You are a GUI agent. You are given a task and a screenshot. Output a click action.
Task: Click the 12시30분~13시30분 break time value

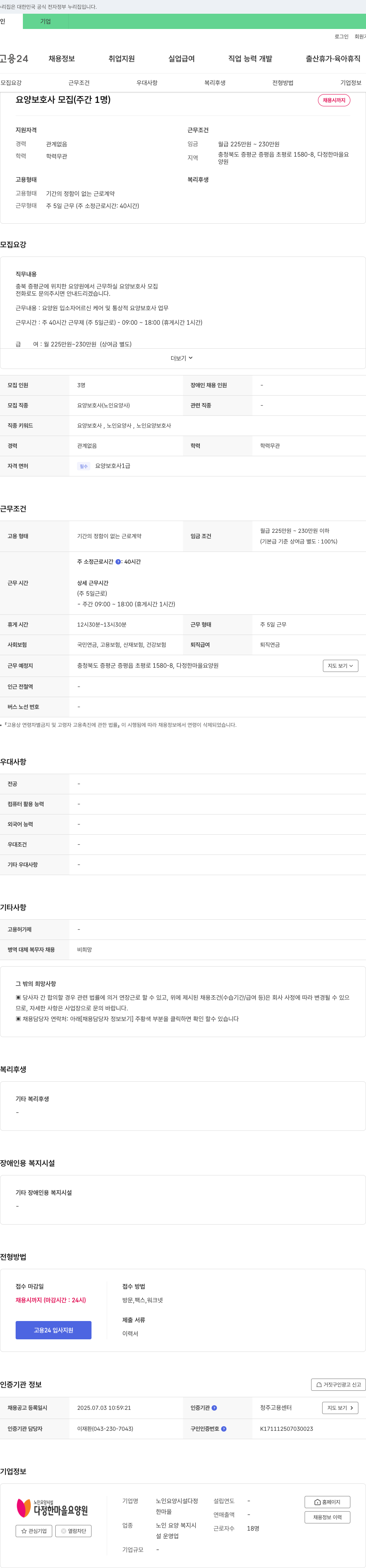[x=102, y=625]
